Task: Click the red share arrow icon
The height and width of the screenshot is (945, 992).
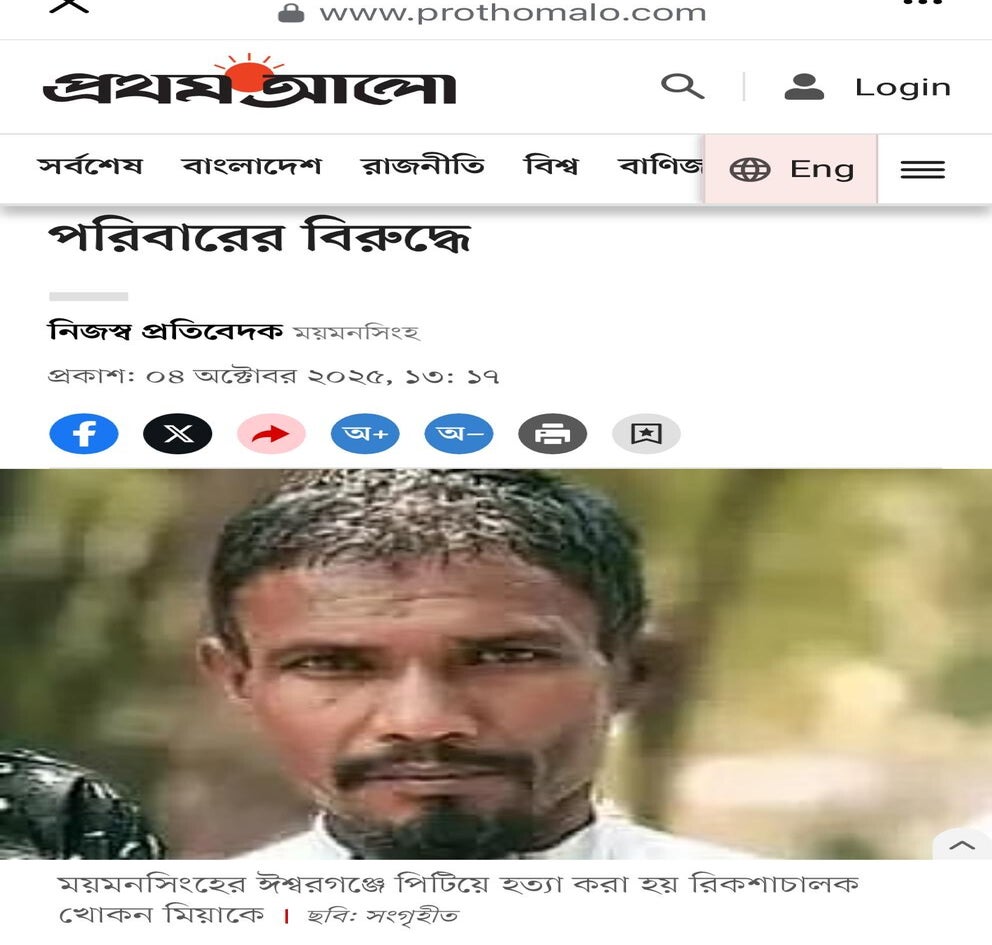Action: point(271,434)
